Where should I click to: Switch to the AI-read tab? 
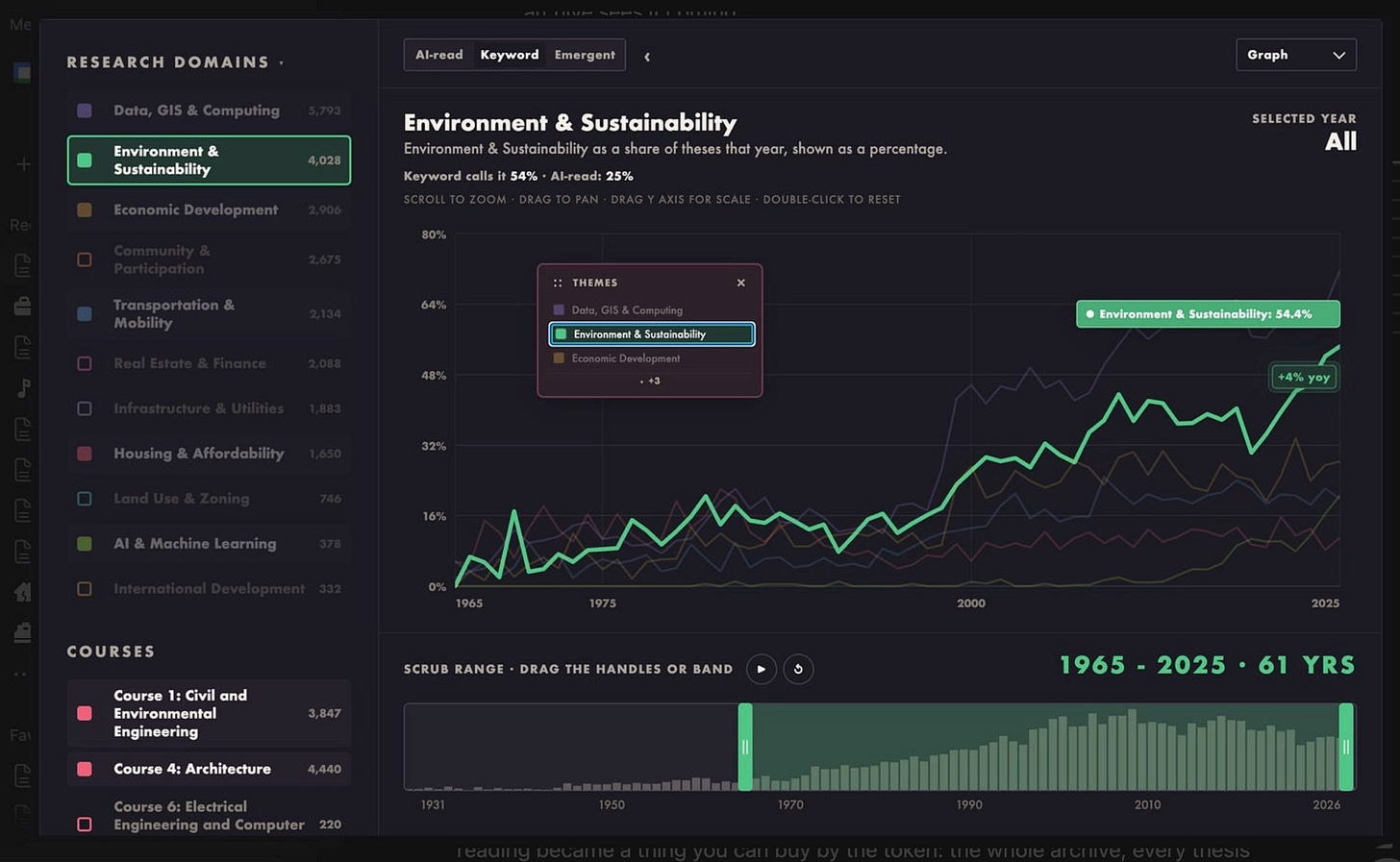pyautogui.click(x=439, y=55)
